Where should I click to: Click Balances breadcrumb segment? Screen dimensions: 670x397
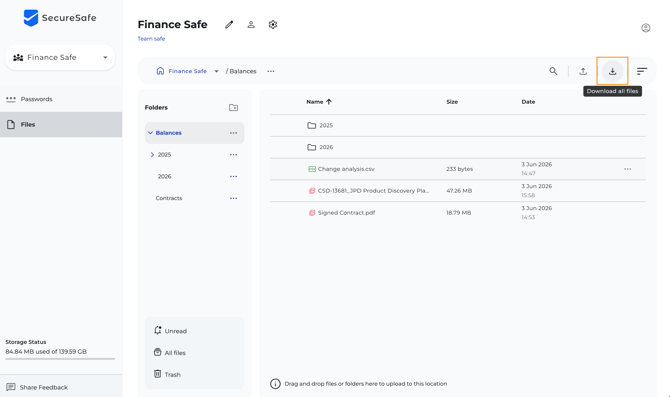pyautogui.click(x=243, y=71)
